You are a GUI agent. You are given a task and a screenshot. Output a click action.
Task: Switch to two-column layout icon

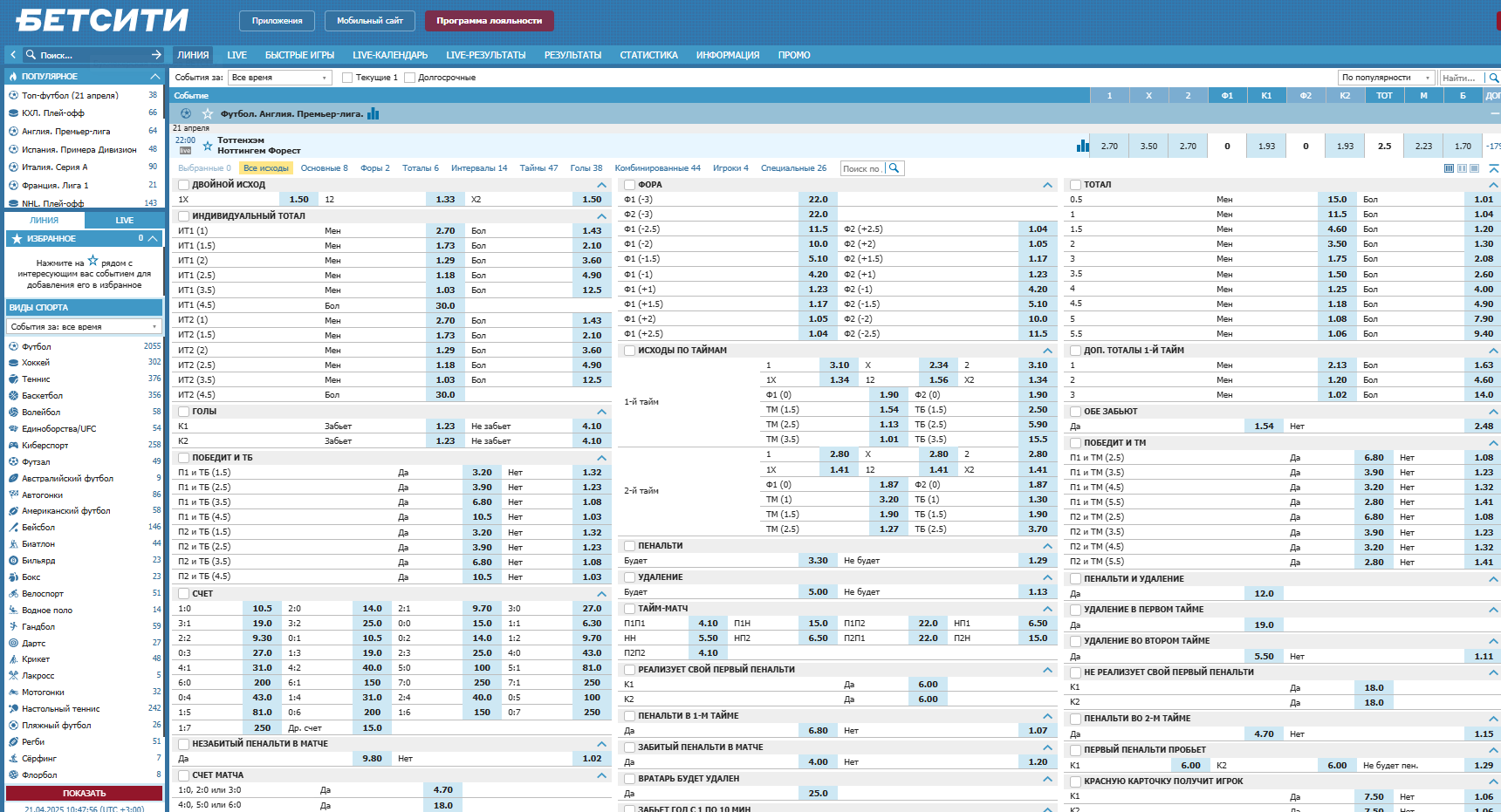pyautogui.click(x=1462, y=168)
